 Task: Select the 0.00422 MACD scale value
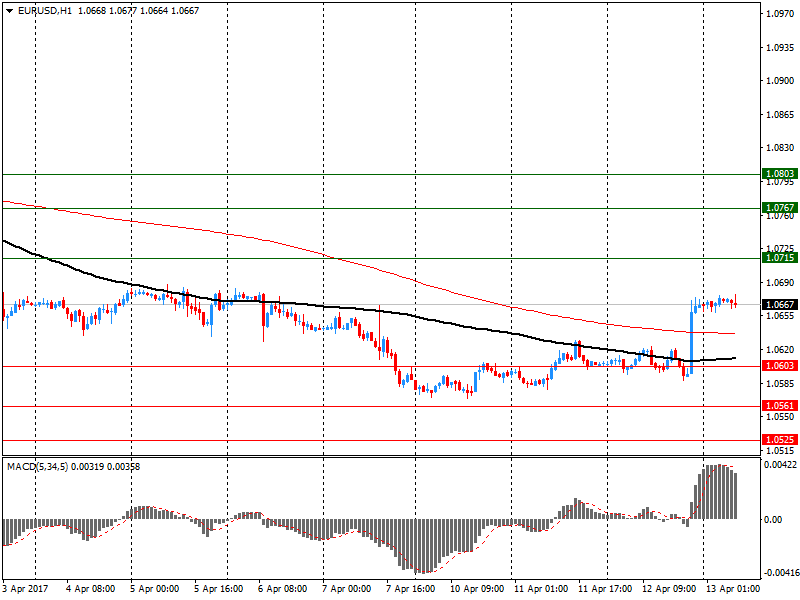coord(780,464)
